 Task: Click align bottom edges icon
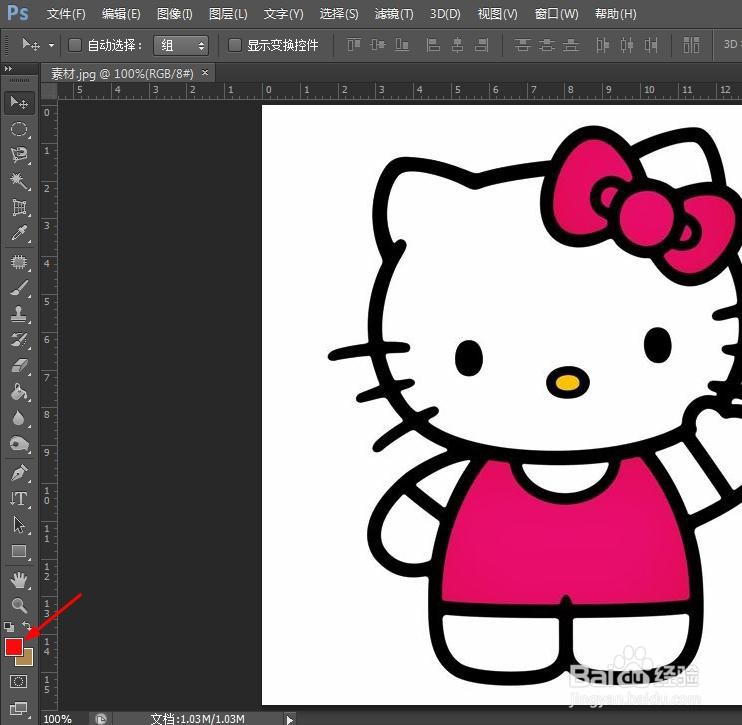[402, 45]
